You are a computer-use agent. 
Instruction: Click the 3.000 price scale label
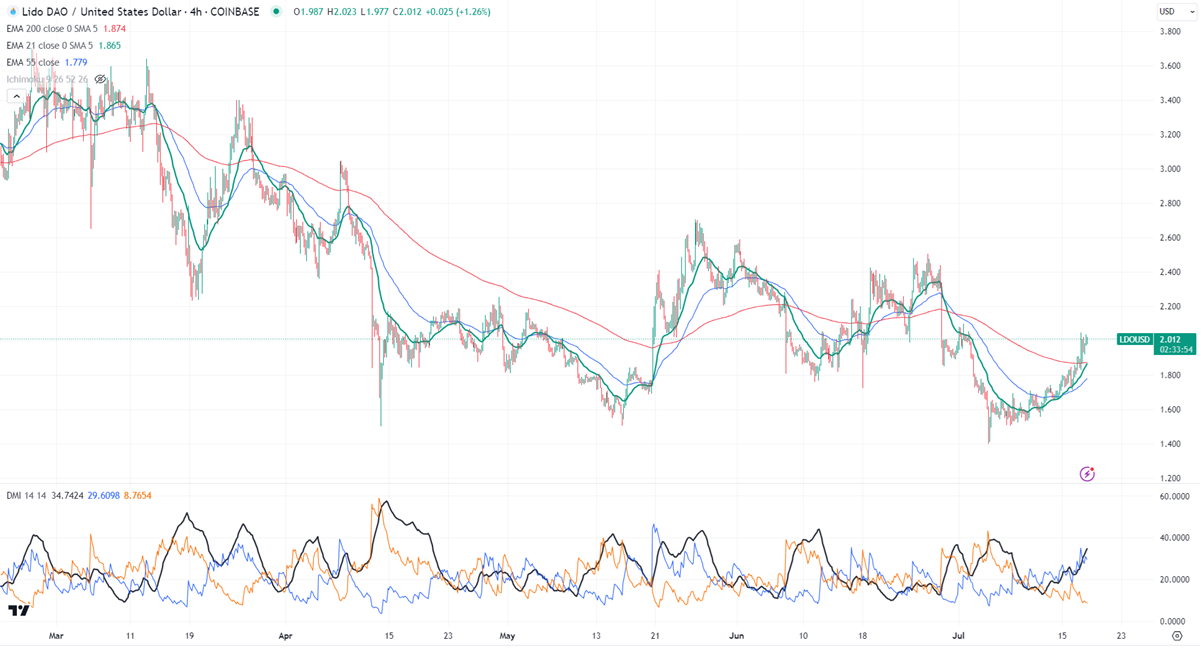pos(1169,169)
